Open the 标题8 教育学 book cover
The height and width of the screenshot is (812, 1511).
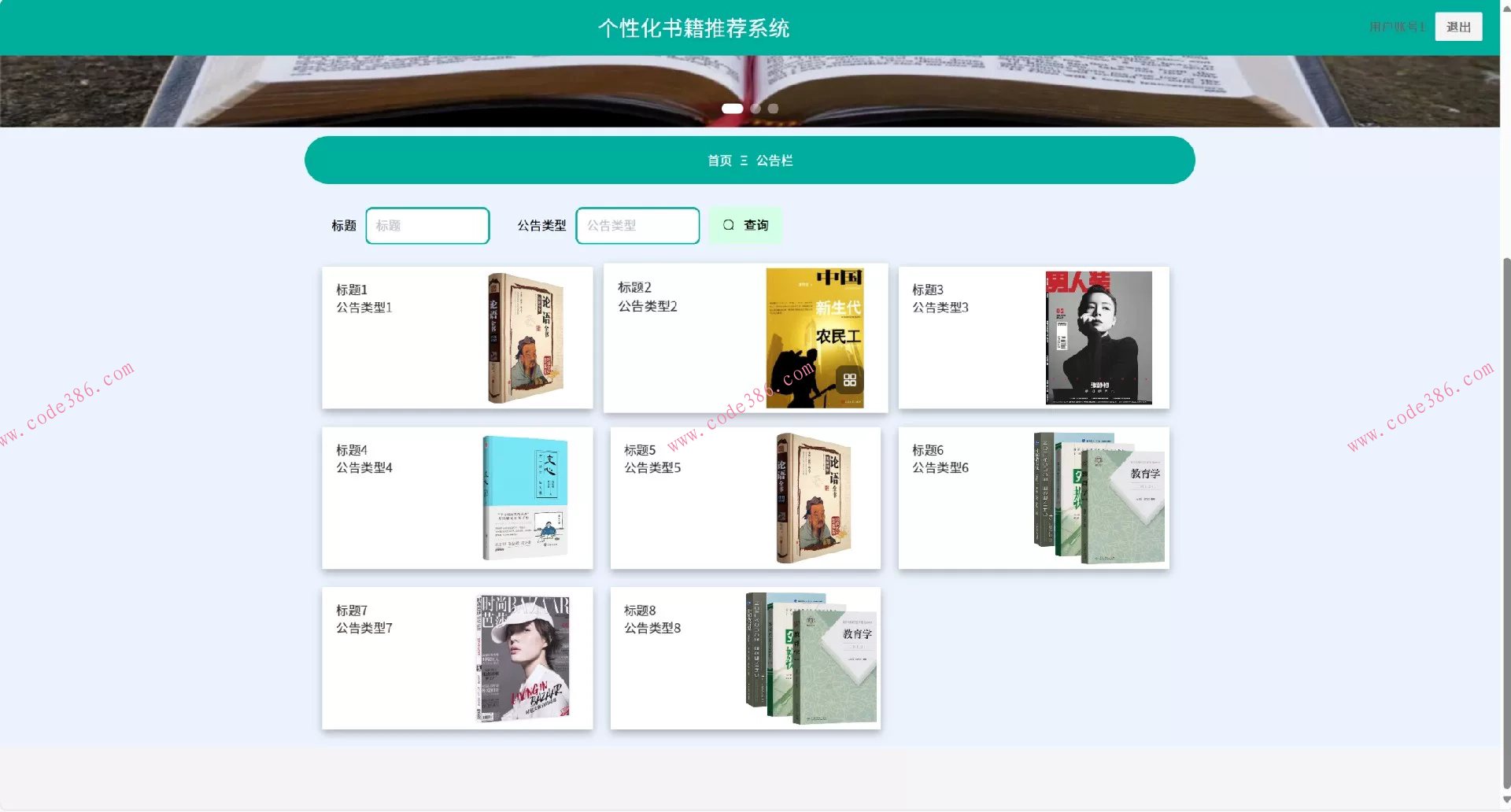811,658
